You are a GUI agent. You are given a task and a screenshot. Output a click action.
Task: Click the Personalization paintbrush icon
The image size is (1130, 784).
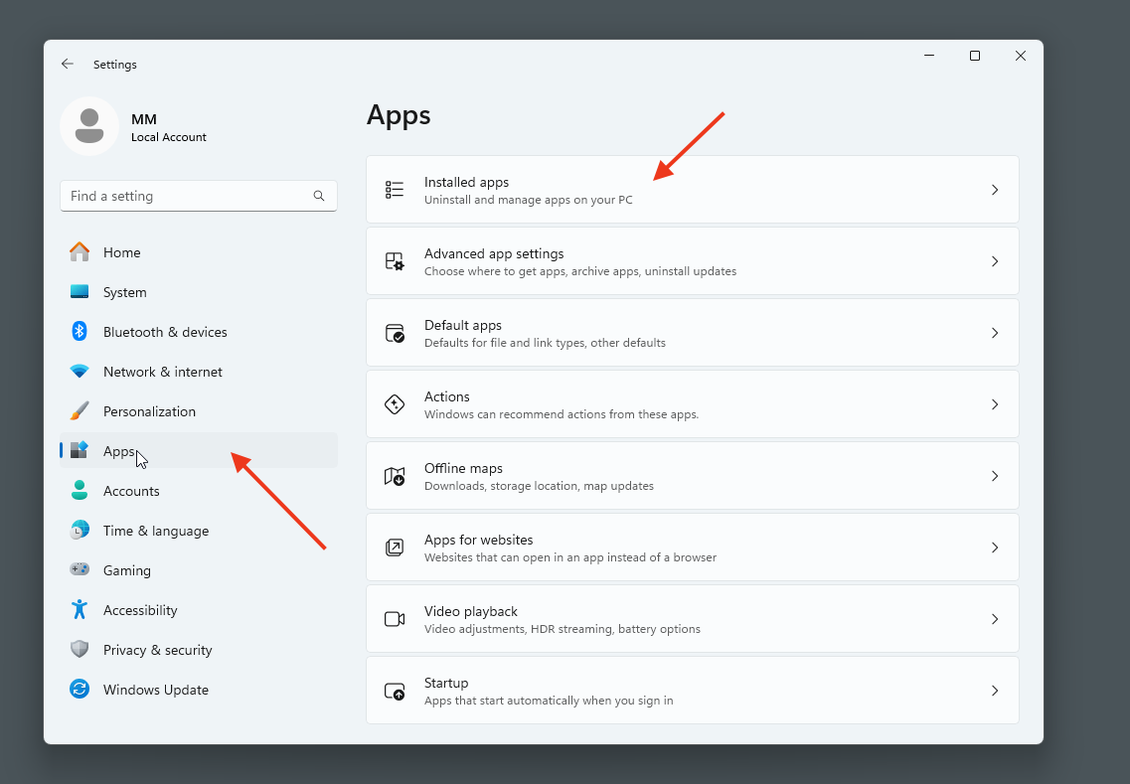[79, 411]
